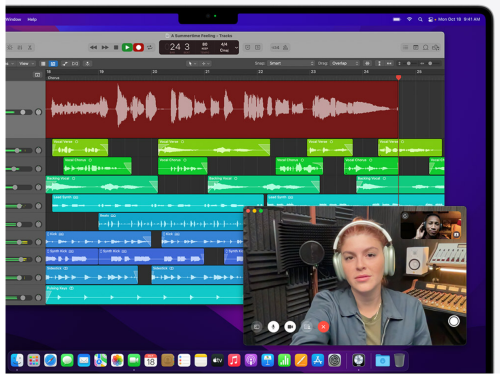Adjust the horizontal zoom slider

[430, 63]
